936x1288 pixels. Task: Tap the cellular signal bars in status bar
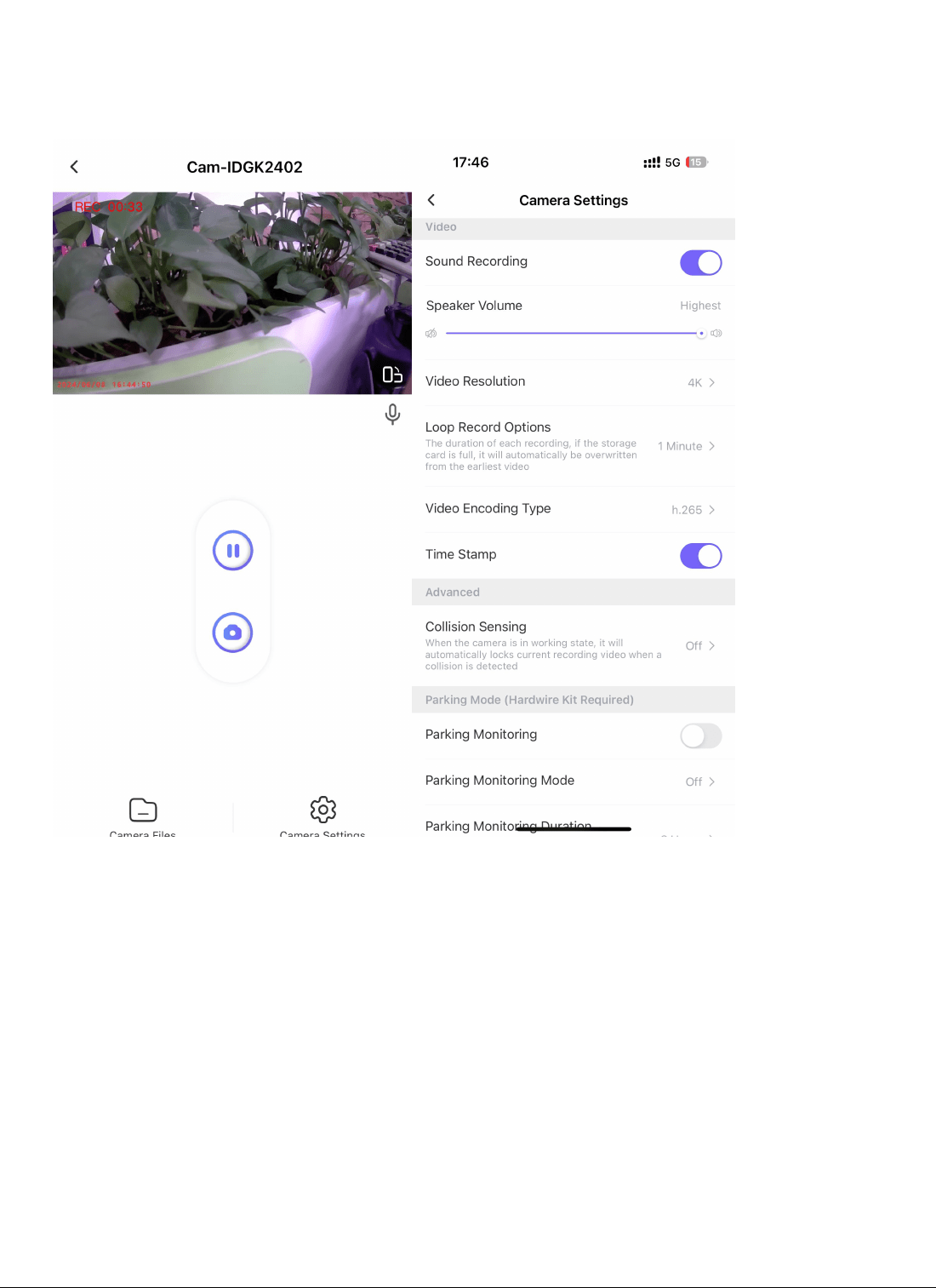point(652,163)
